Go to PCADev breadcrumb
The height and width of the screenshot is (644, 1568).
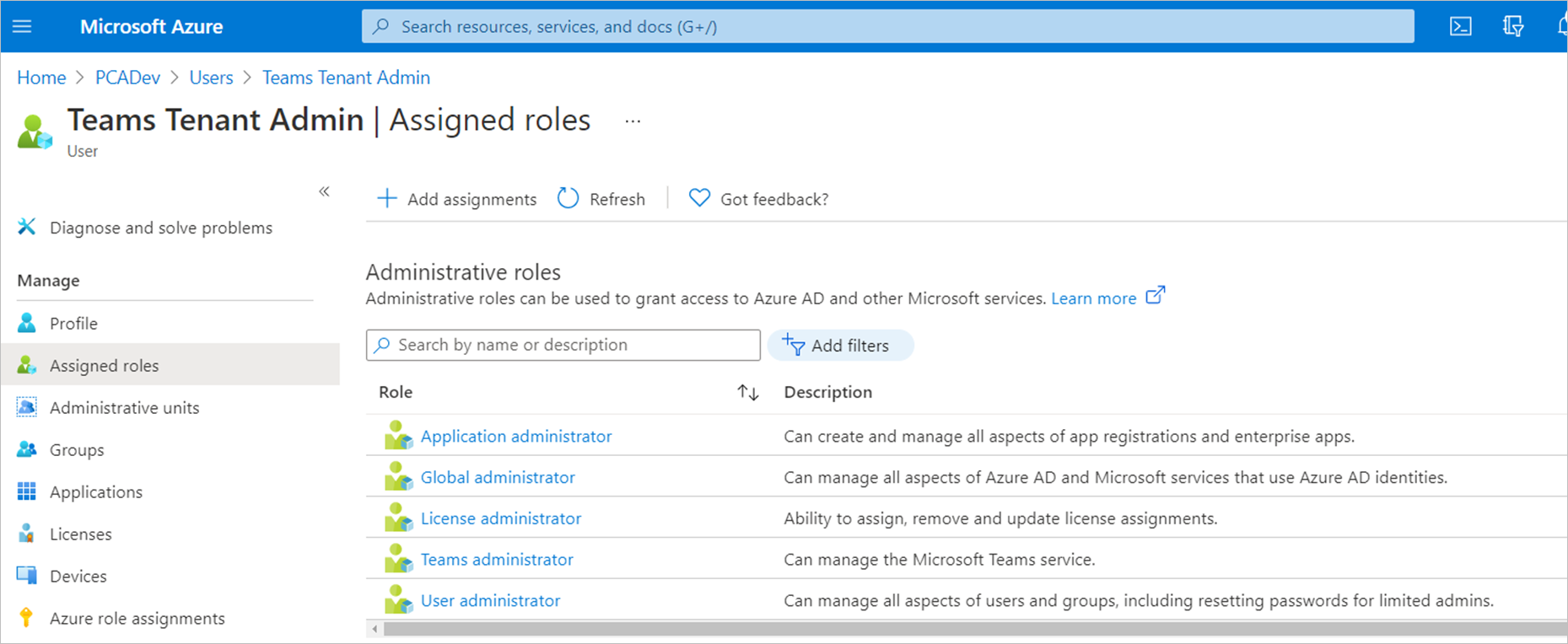127,78
